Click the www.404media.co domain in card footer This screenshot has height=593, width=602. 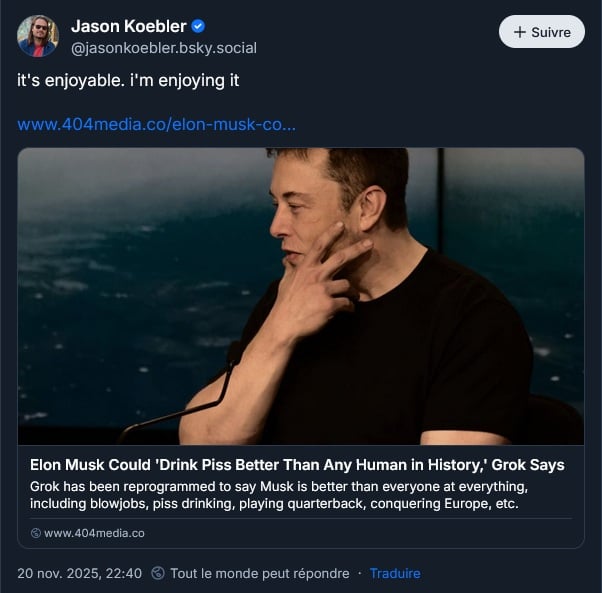point(94,533)
